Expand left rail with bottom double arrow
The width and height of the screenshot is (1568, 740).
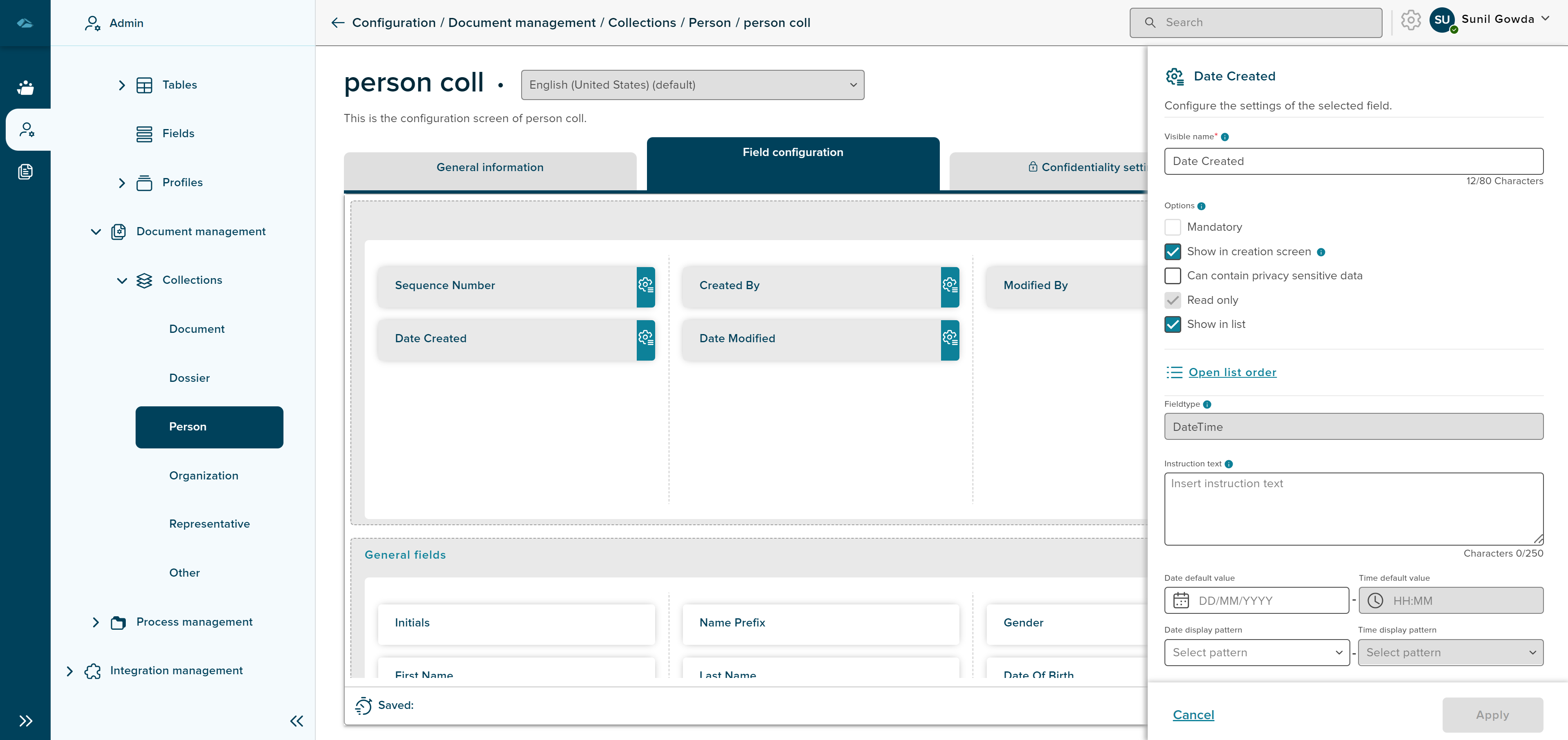click(x=26, y=721)
